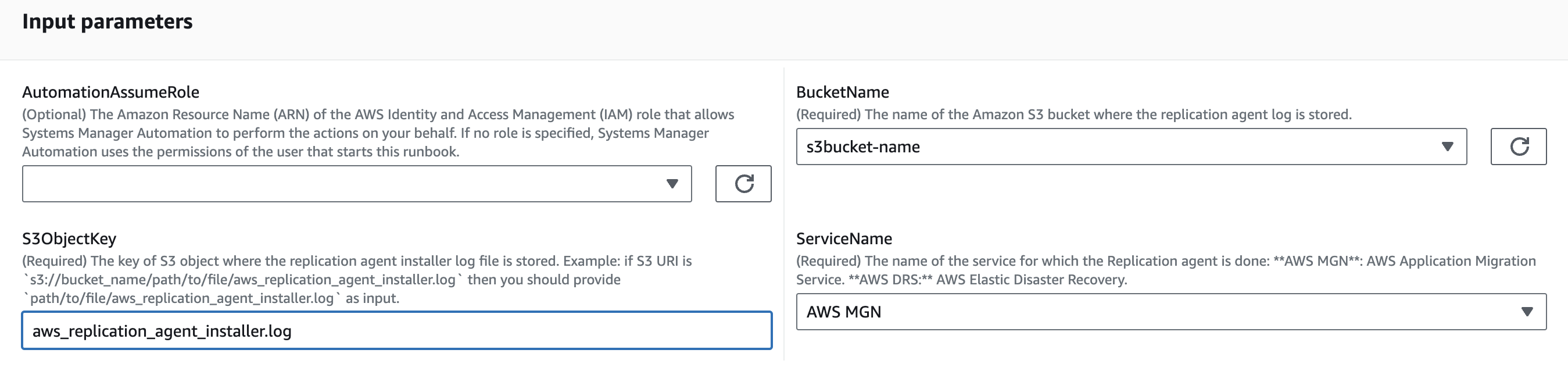
Task: Click the AutomationAssumeRole optional description text
Action: click(378, 133)
